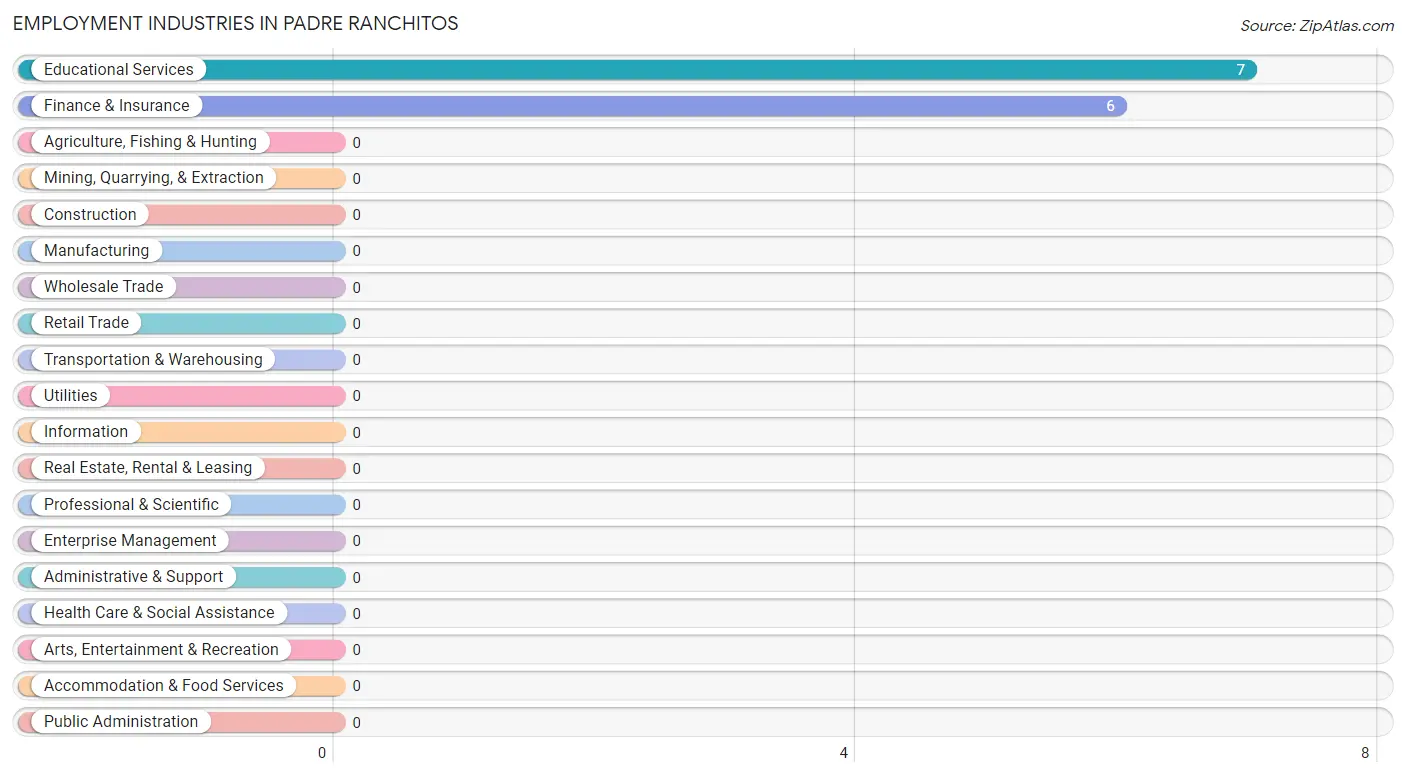
Task: Select the Enterprise Management label
Action: coord(130,540)
